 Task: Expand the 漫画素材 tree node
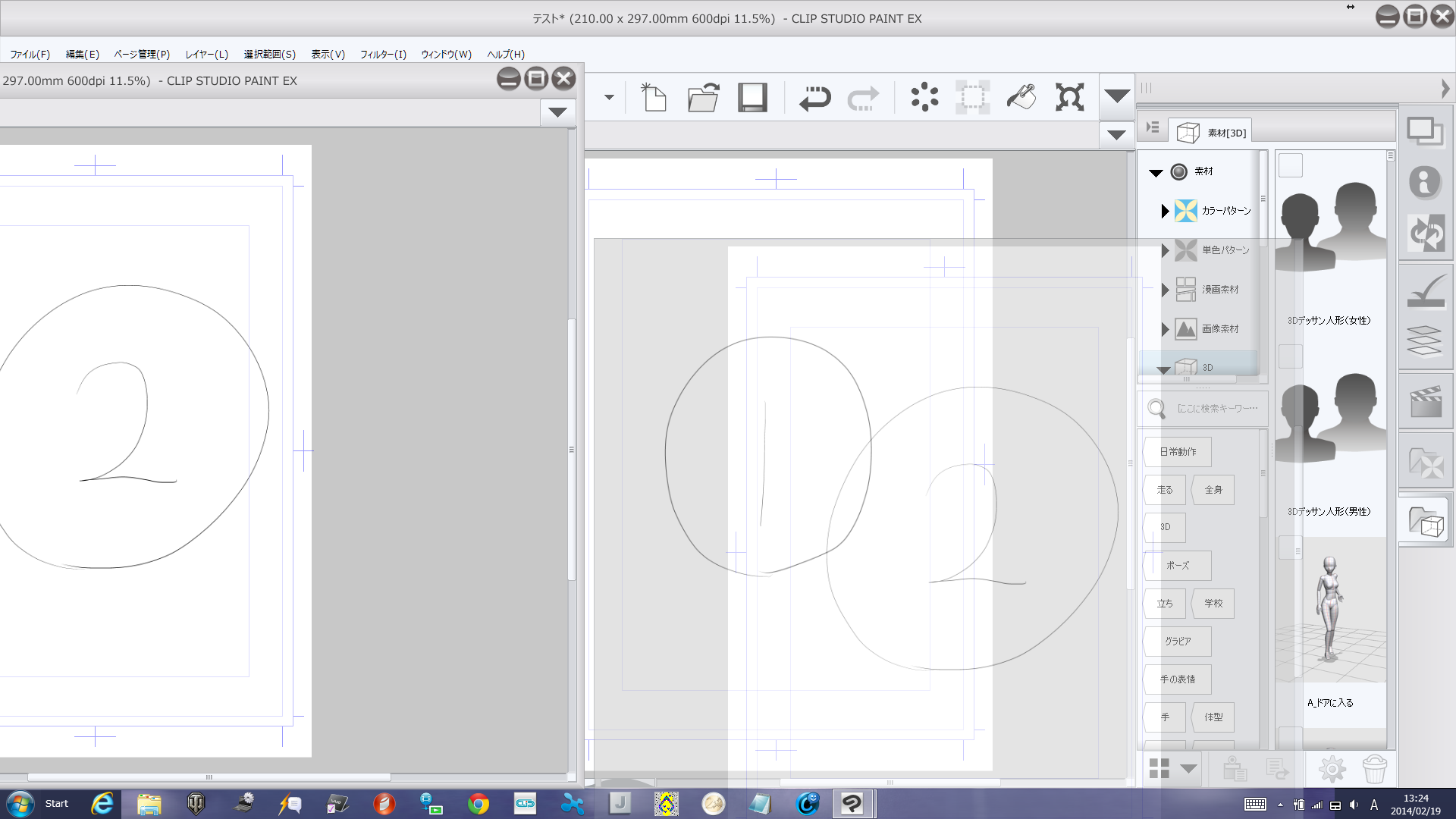[x=1165, y=290]
